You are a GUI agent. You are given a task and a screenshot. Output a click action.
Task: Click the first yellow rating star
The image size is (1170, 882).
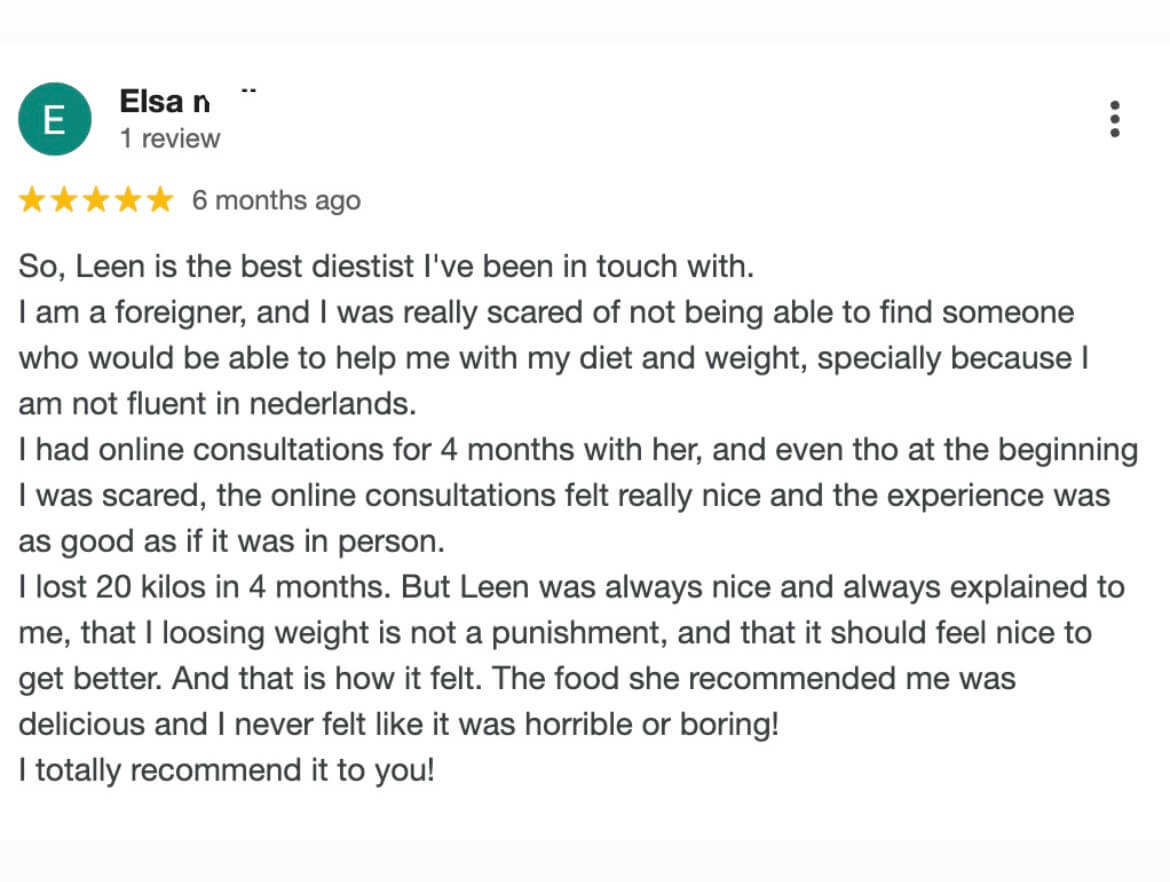point(32,200)
